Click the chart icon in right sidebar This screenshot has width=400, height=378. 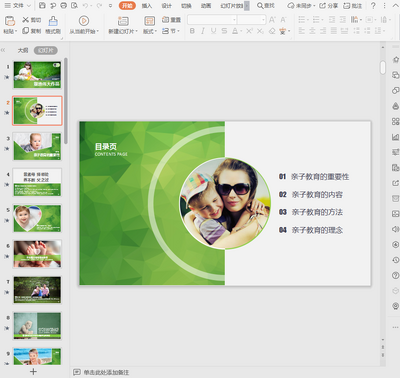click(x=395, y=137)
